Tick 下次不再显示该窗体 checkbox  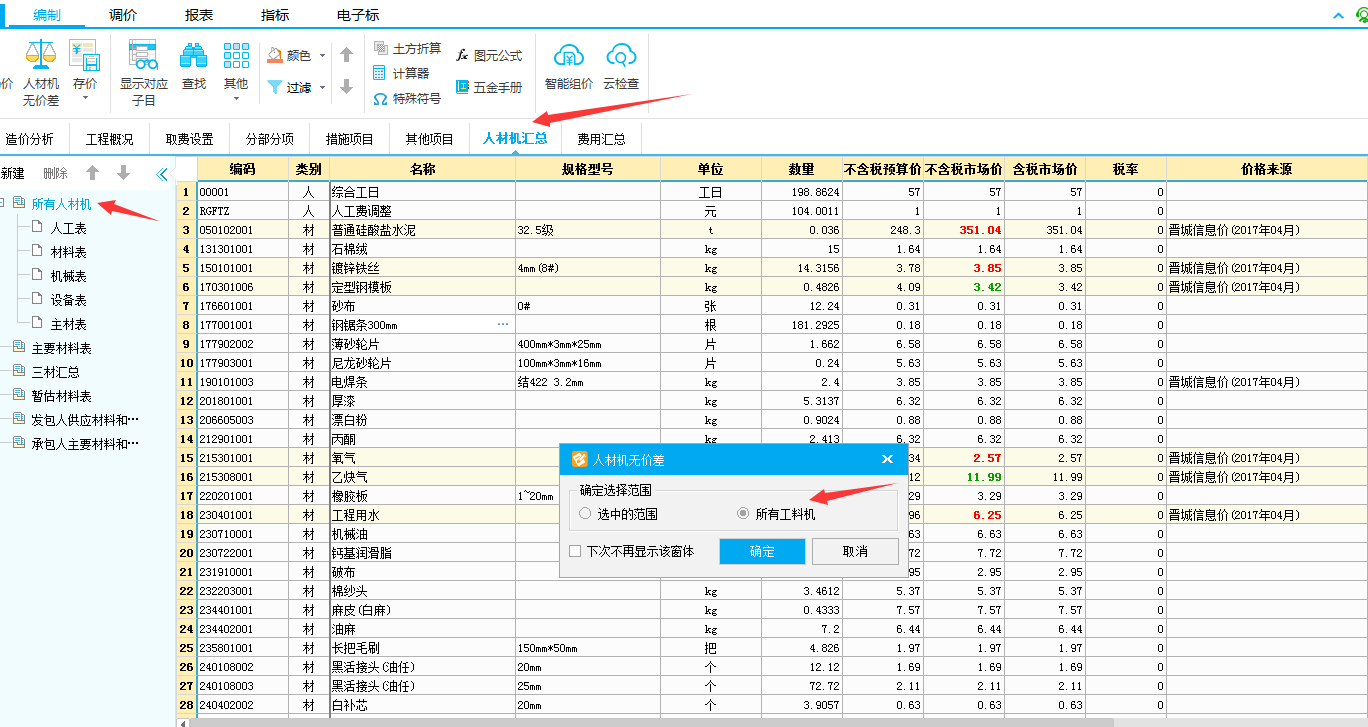575,551
